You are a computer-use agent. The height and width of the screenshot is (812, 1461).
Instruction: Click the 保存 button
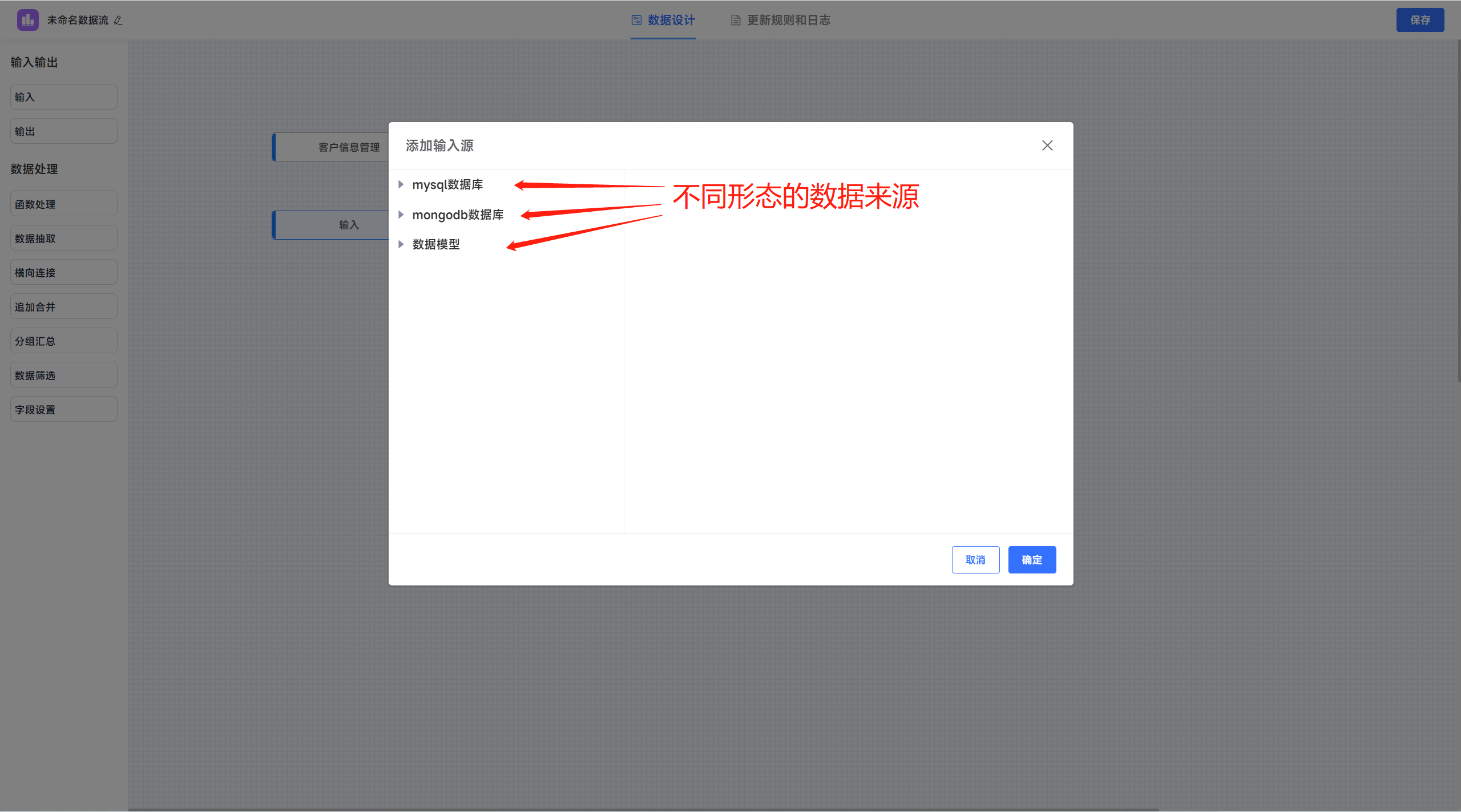tap(1420, 20)
